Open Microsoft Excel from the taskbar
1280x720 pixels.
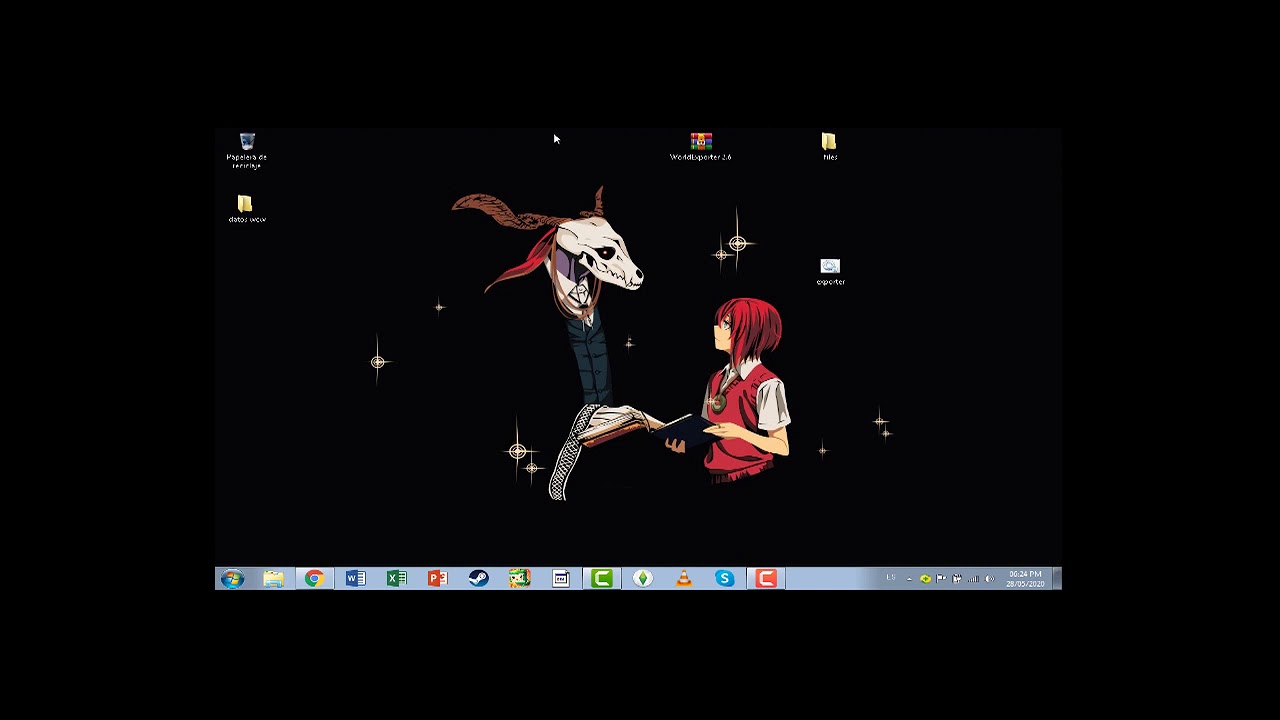(x=396, y=579)
